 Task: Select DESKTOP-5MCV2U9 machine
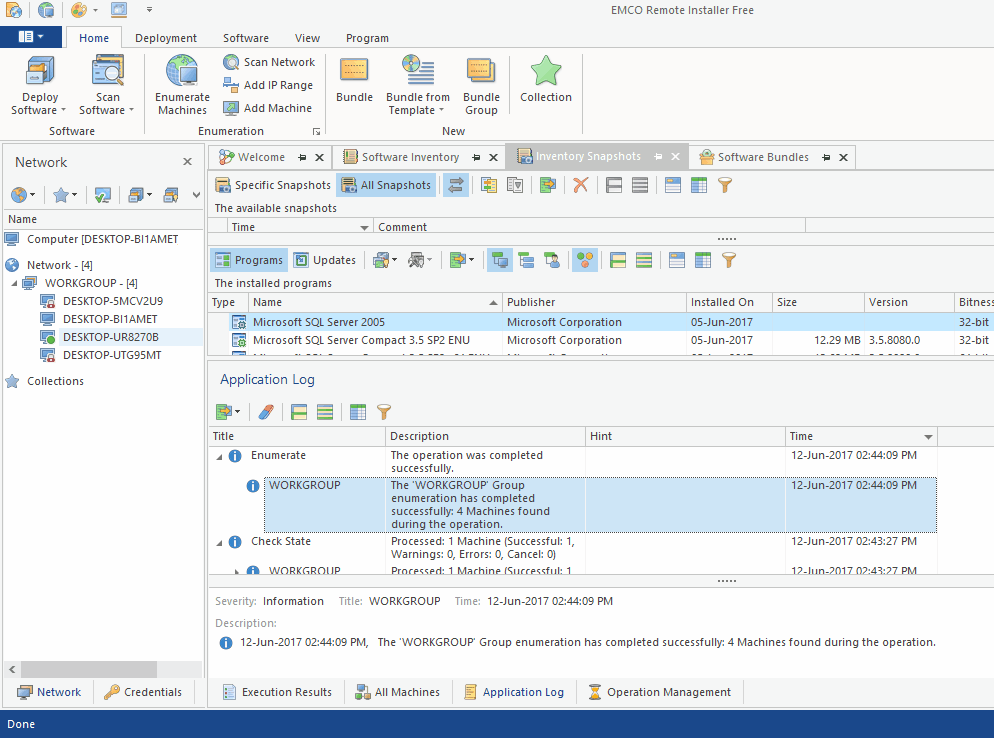[x=113, y=301]
